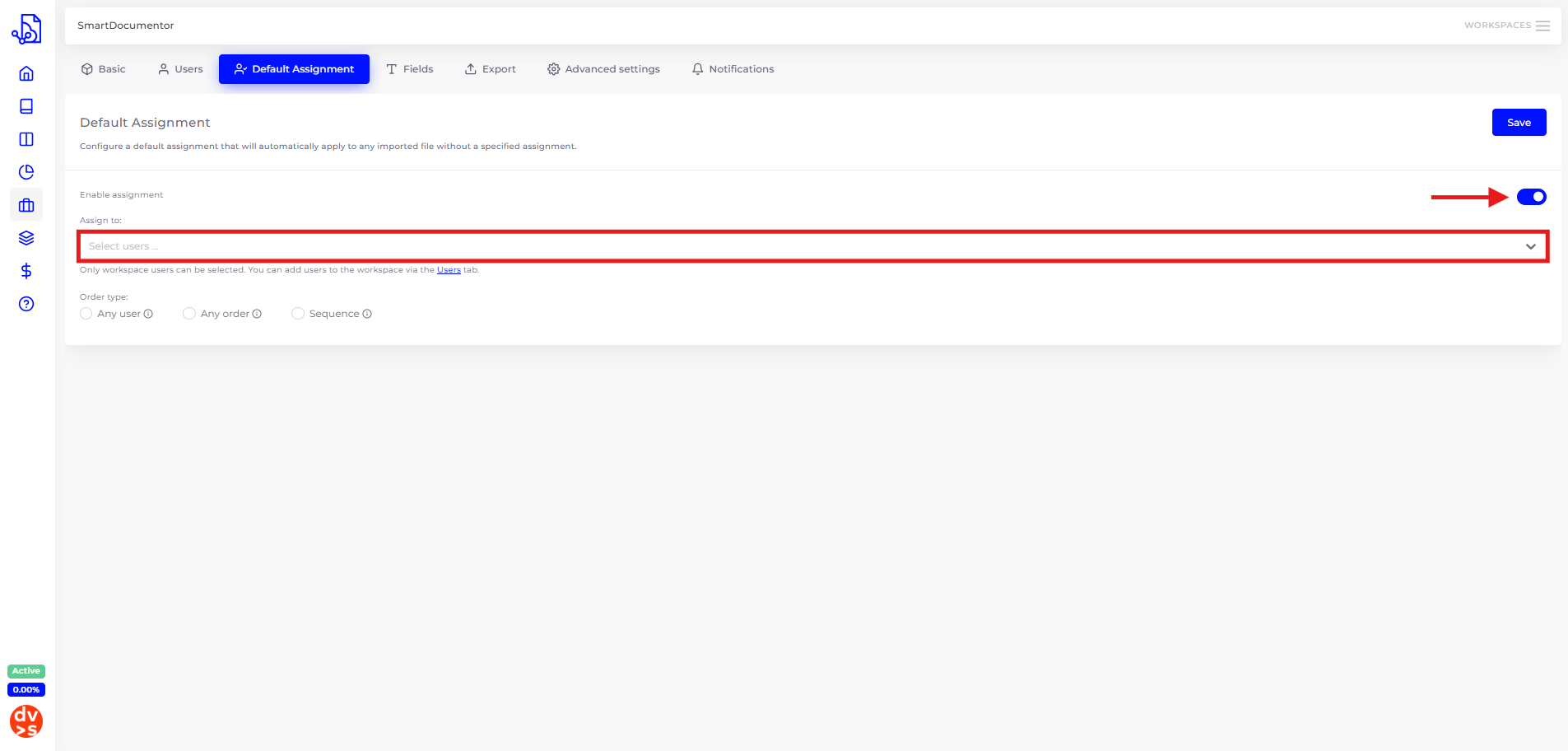Image resolution: width=1568 pixels, height=751 pixels.
Task: Select the Any order radio option
Action: pos(189,314)
